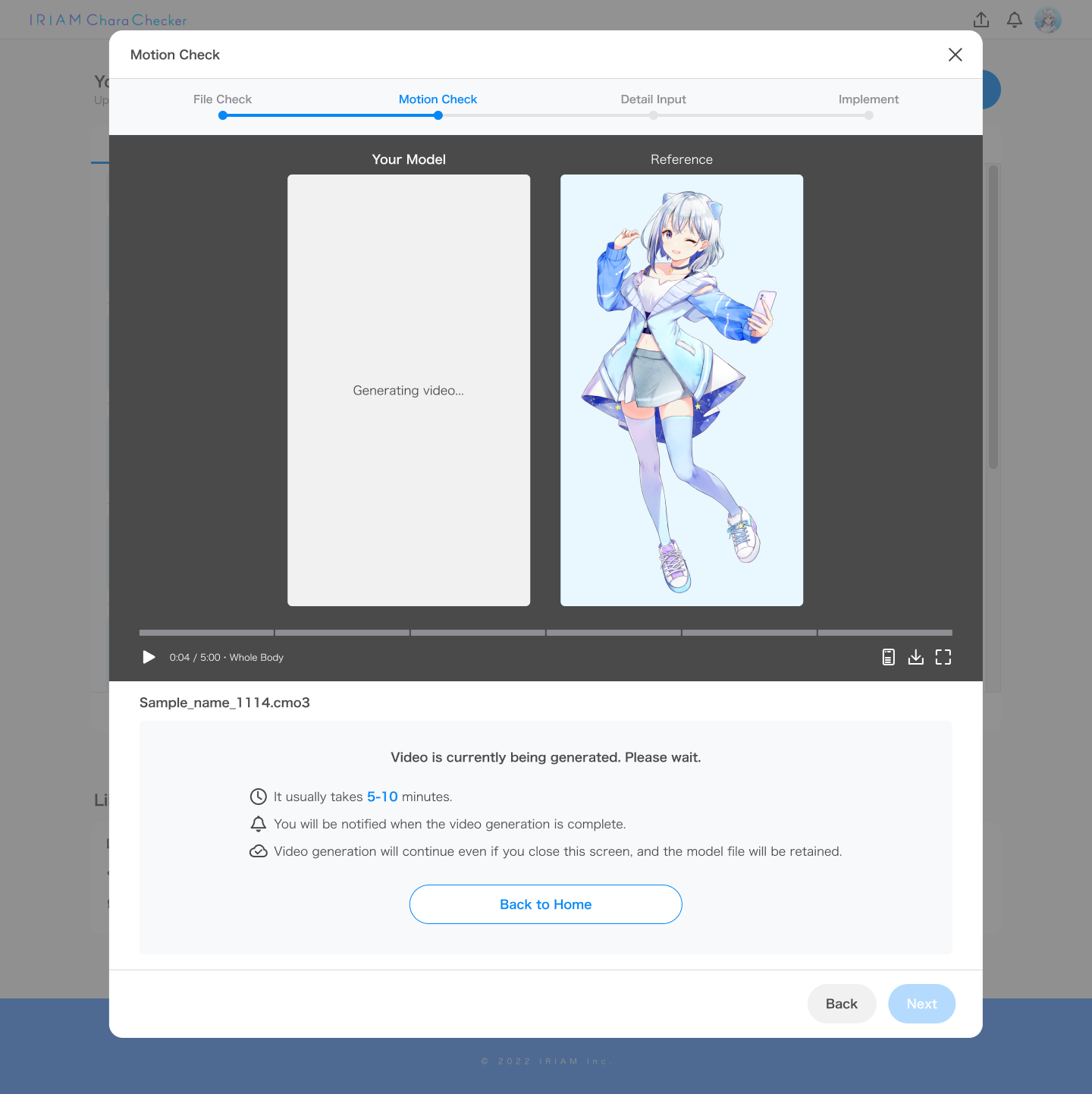Click the Sample_name_1114.cmo3 file name
This screenshot has height=1094, width=1092.
(224, 703)
